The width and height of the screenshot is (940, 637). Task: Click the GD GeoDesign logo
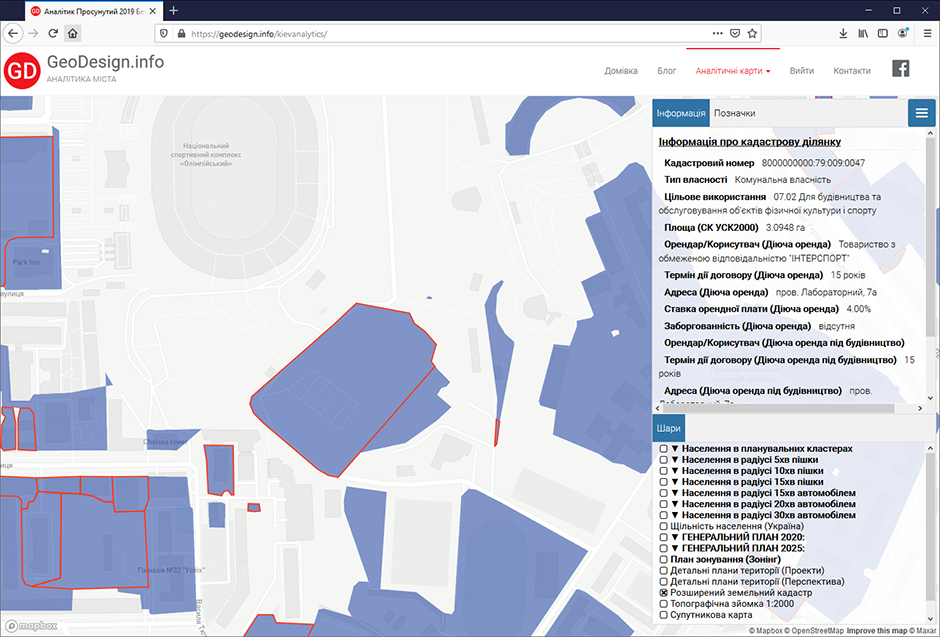(22, 70)
